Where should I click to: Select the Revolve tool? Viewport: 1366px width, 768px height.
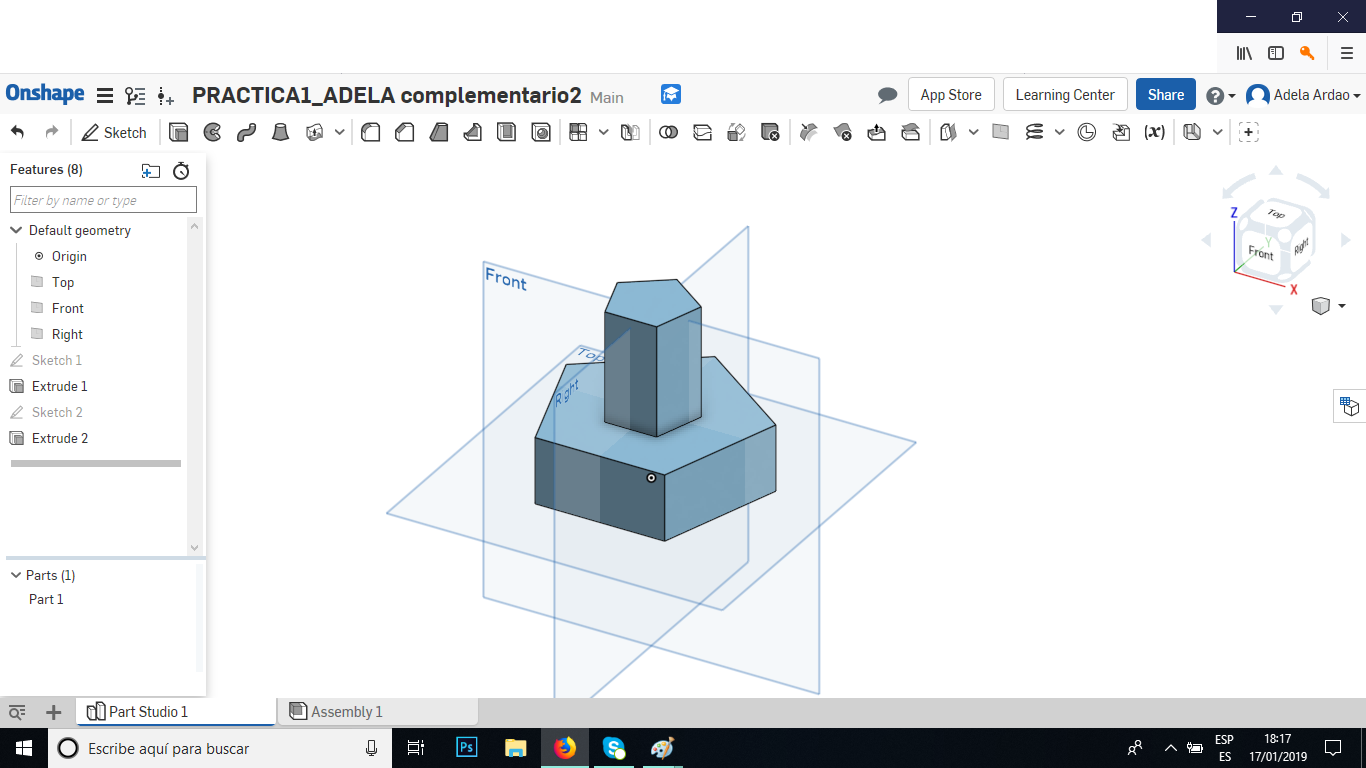pyautogui.click(x=213, y=132)
